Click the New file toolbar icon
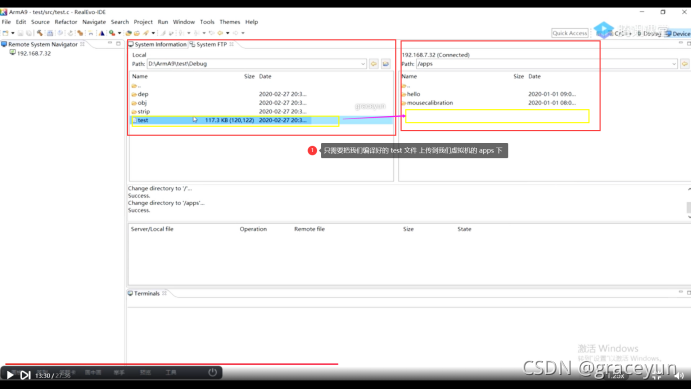 pos(5,33)
